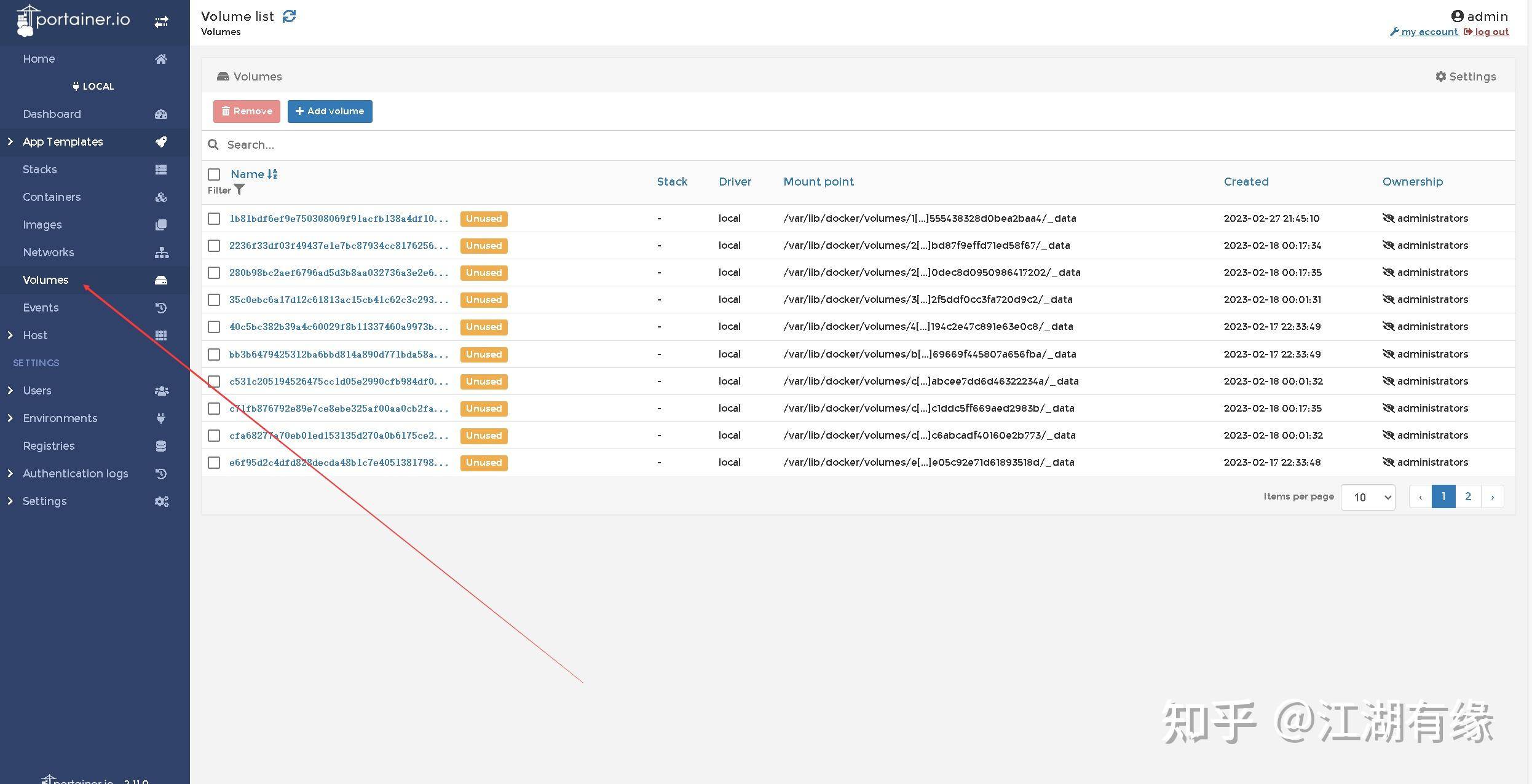This screenshot has height=784, width=1532.
Task: Click the Filter funnel icon
Action: [x=239, y=190]
